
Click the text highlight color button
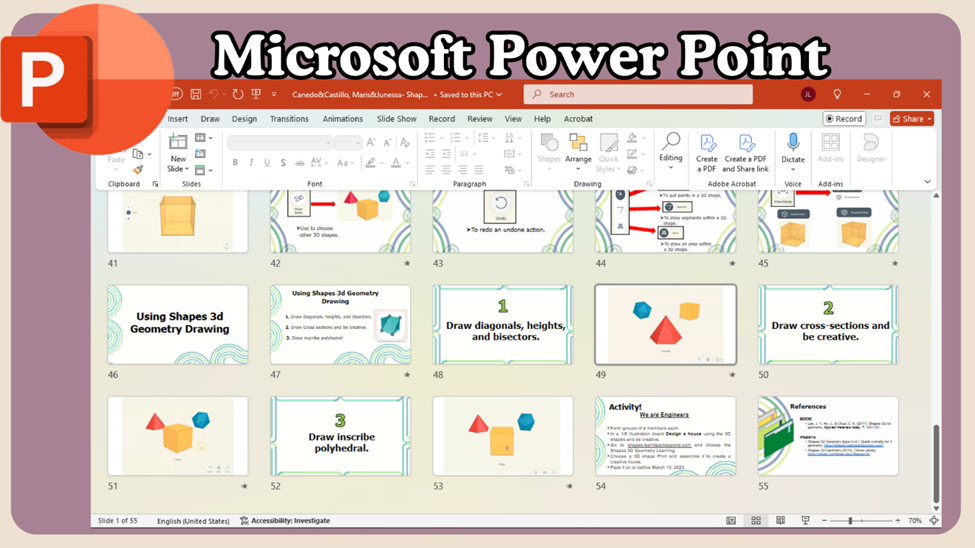(x=371, y=163)
